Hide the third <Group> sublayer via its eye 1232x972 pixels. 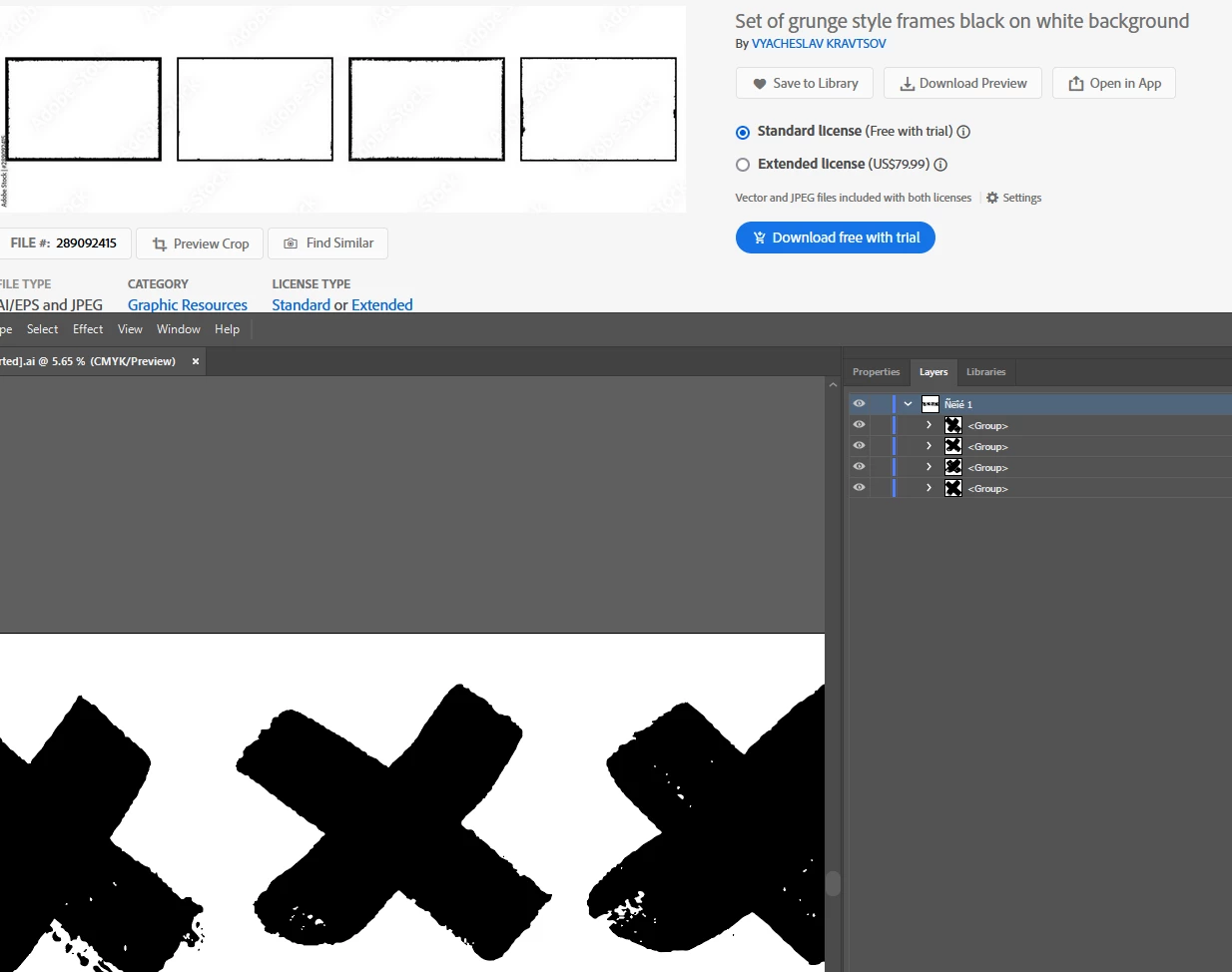coord(859,467)
